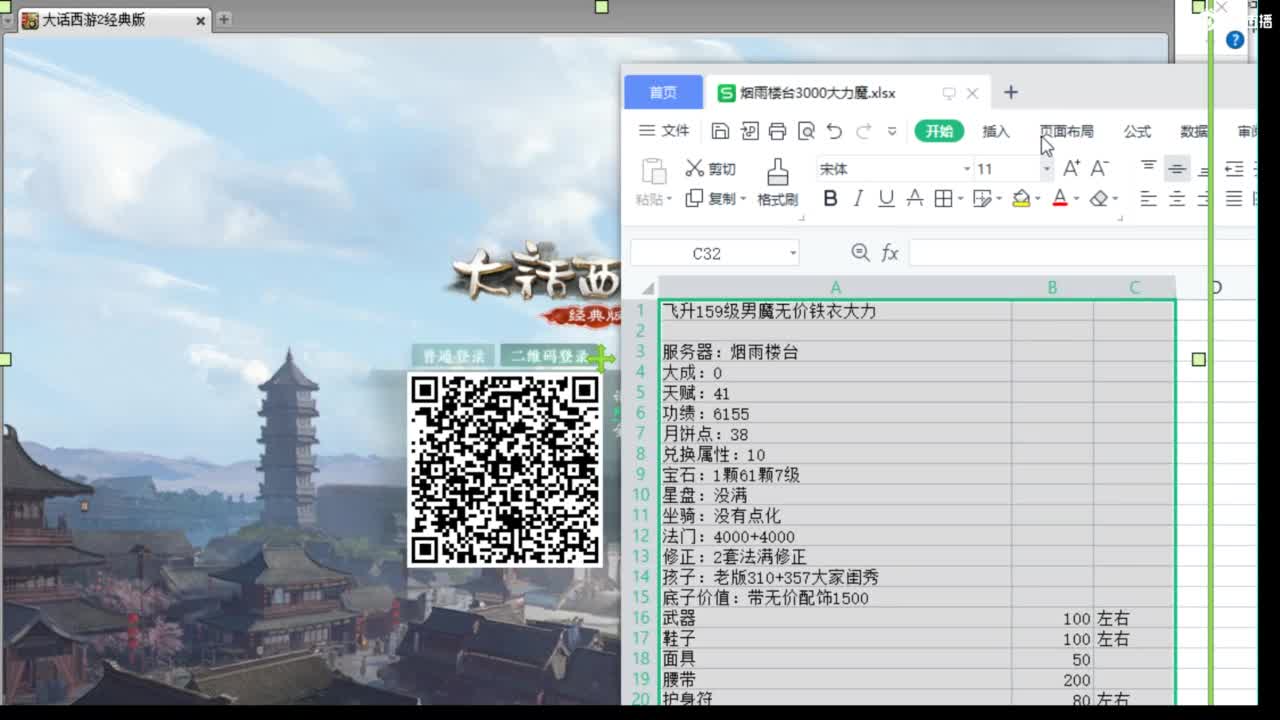Select column A header
The image size is (1280, 720).
(835, 288)
